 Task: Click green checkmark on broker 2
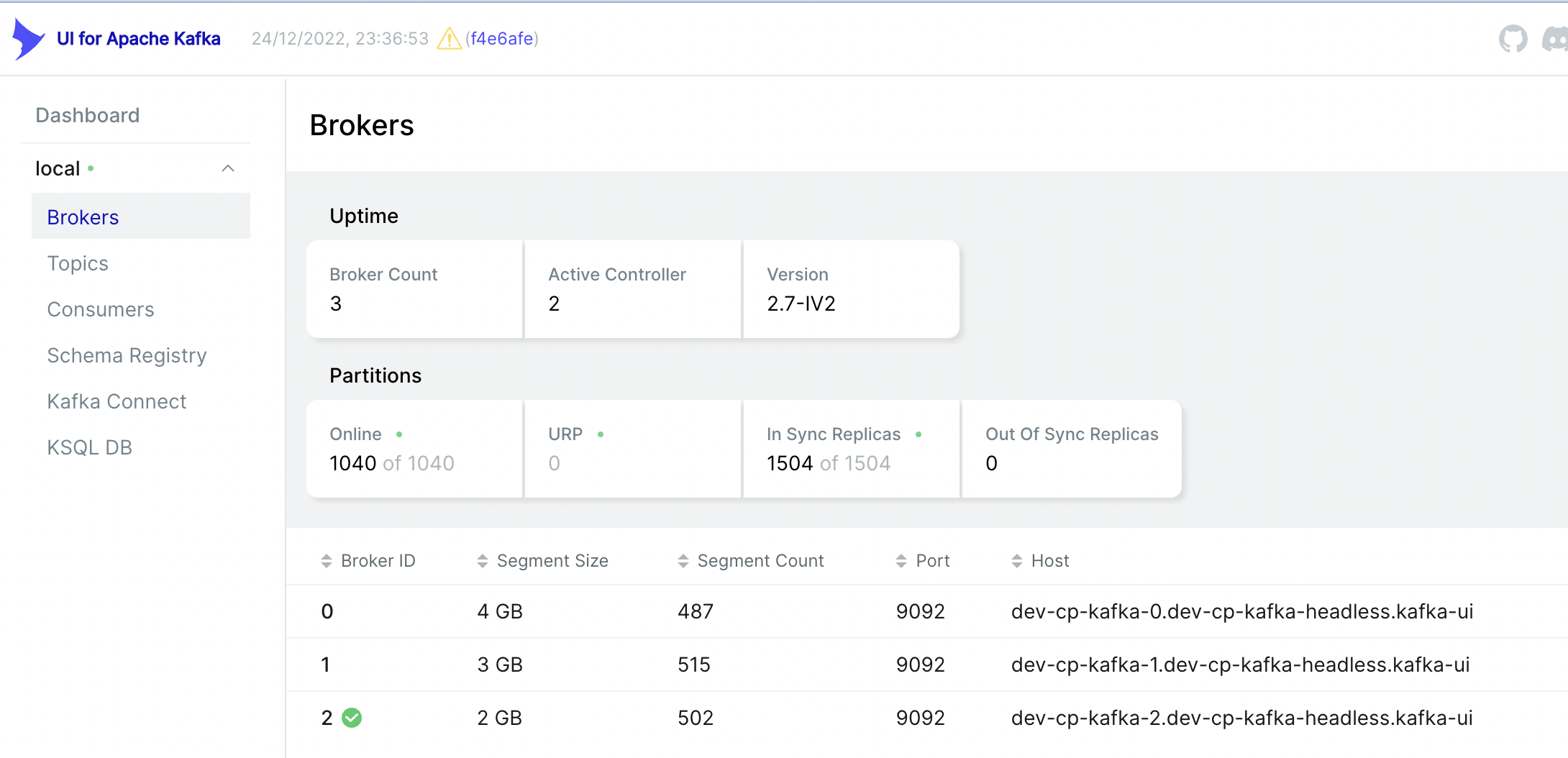(x=352, y=718)
